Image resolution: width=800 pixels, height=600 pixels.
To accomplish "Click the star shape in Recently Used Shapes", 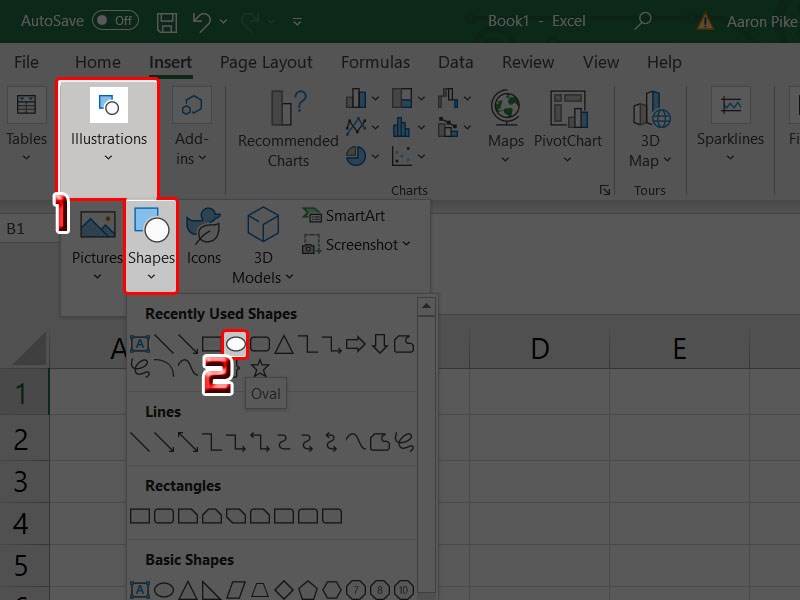I will point(260,369).
